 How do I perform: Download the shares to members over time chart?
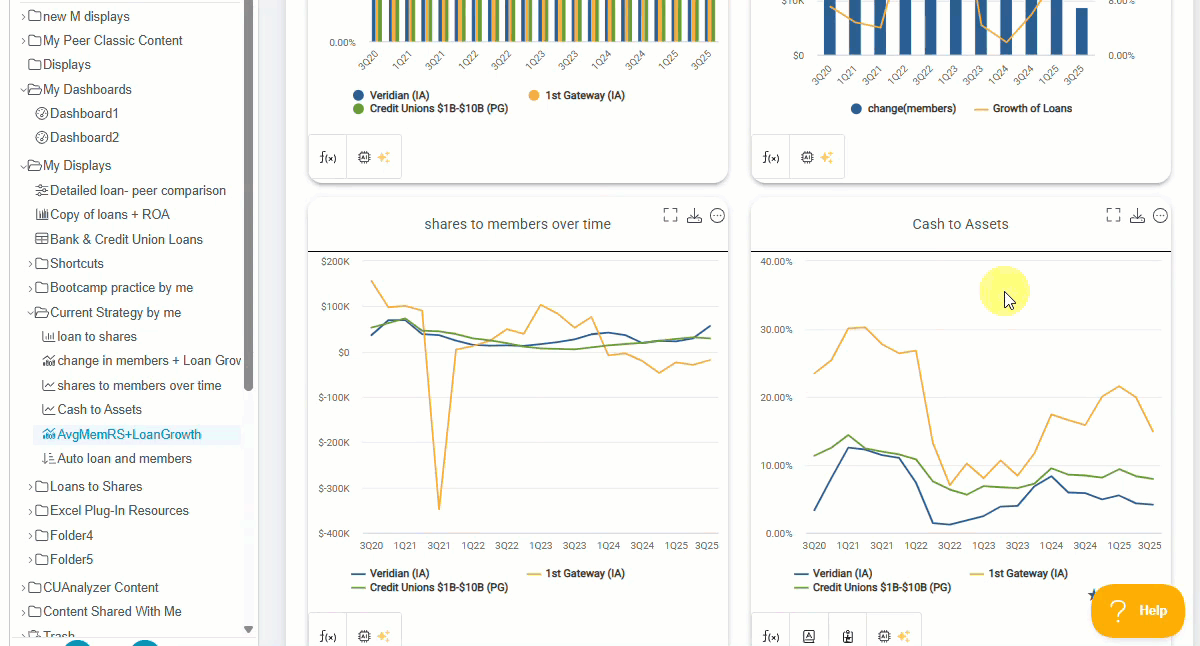pos(694,215)
